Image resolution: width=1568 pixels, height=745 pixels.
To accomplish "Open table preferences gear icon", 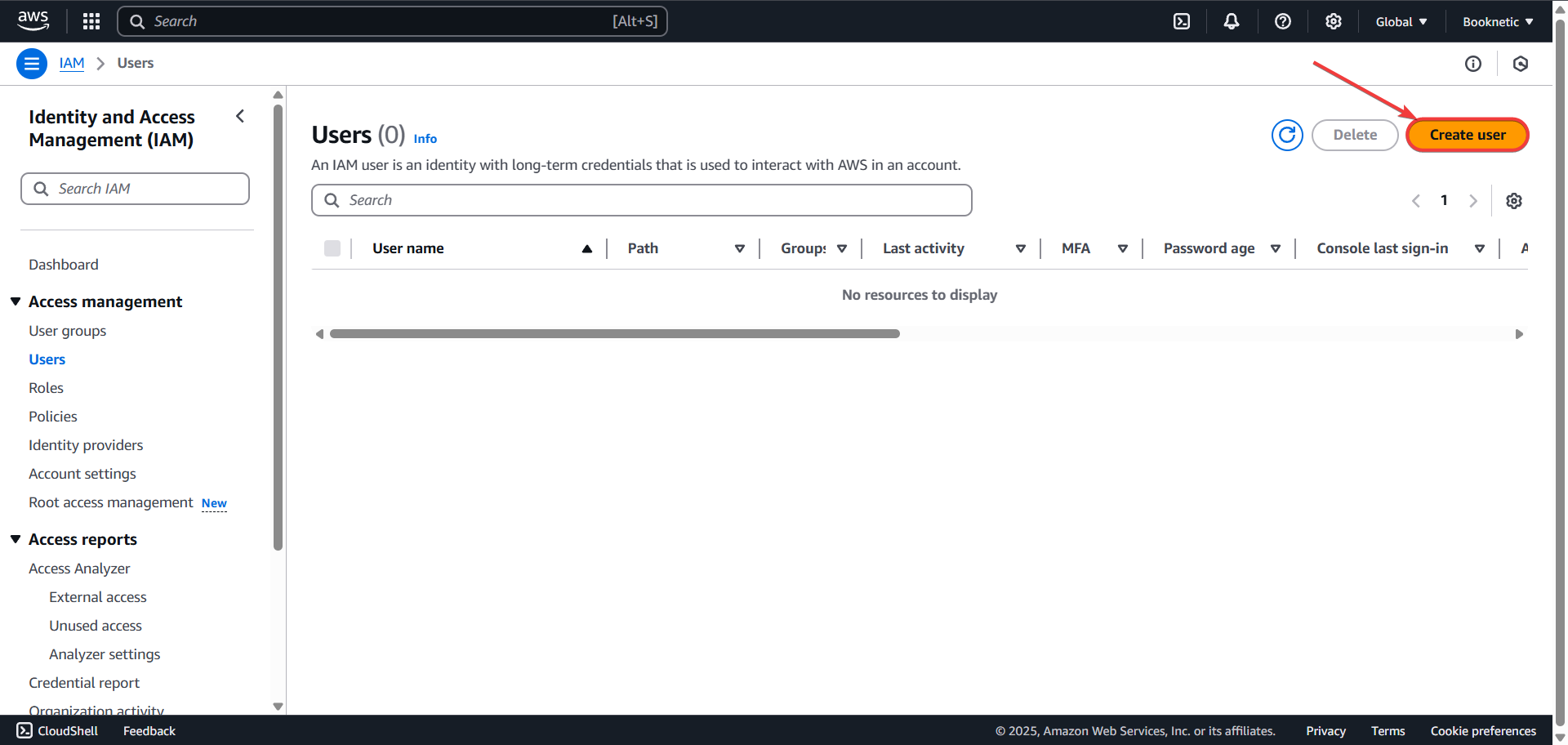I will point(1514,201).
